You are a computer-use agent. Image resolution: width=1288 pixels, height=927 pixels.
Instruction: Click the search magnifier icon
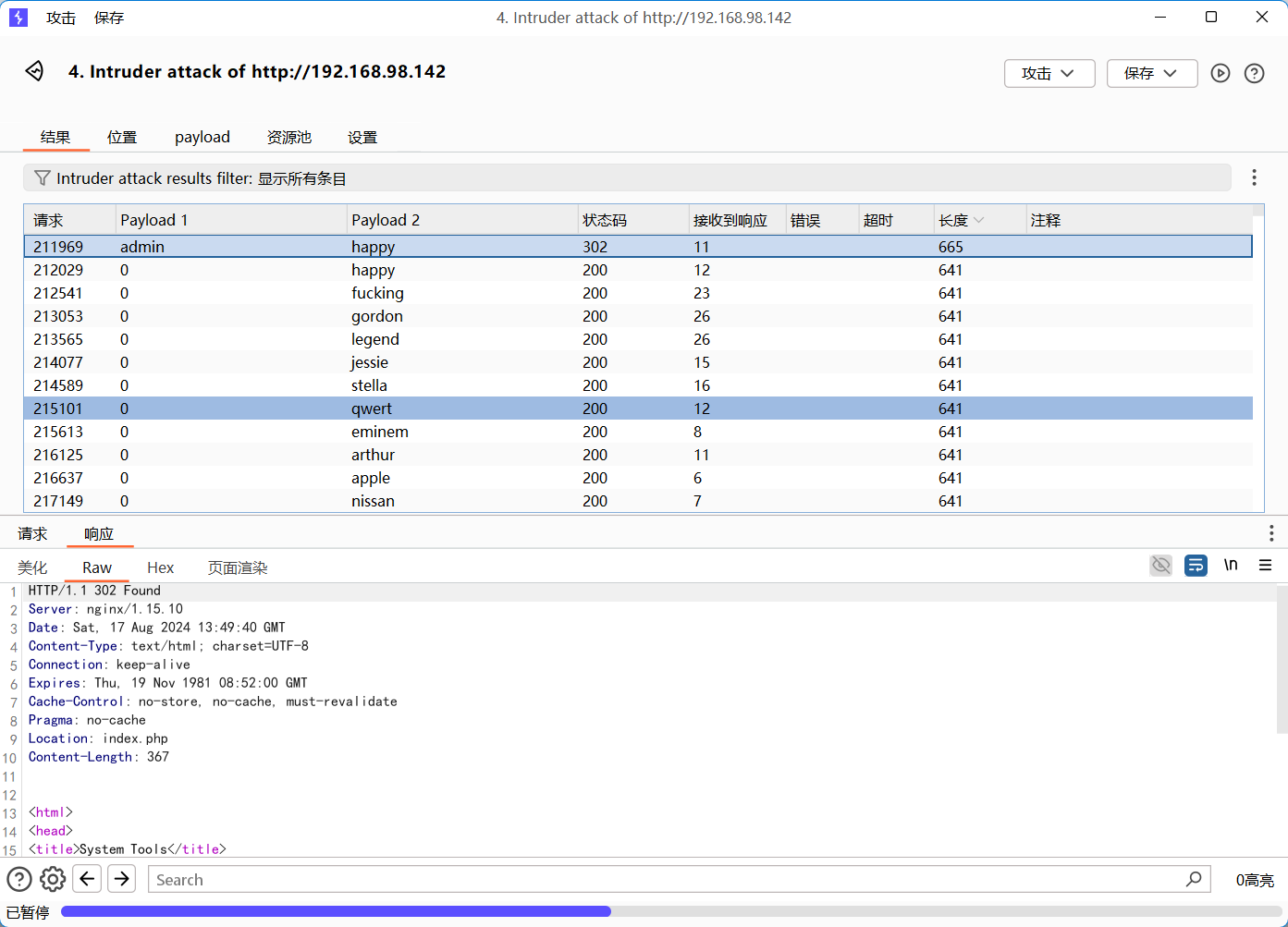tap(1194, 879)
